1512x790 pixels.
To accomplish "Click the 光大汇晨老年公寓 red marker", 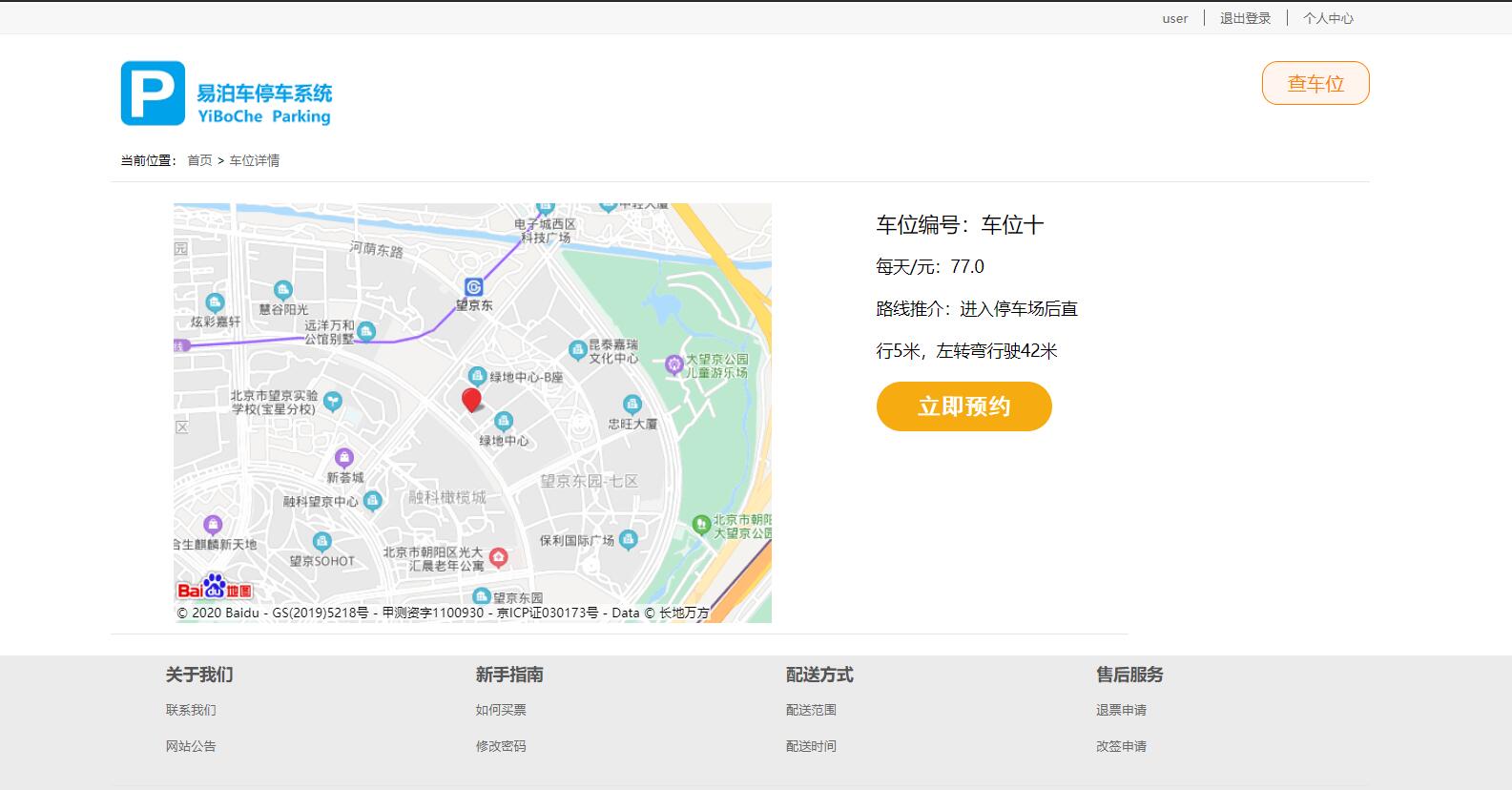I will 498,557.
